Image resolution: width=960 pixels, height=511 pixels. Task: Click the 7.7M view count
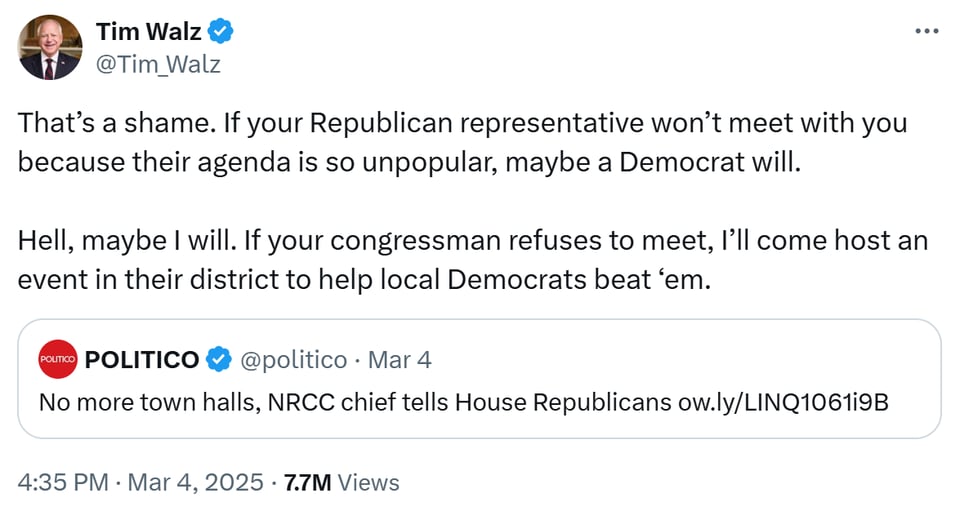[x=308, y=482]
